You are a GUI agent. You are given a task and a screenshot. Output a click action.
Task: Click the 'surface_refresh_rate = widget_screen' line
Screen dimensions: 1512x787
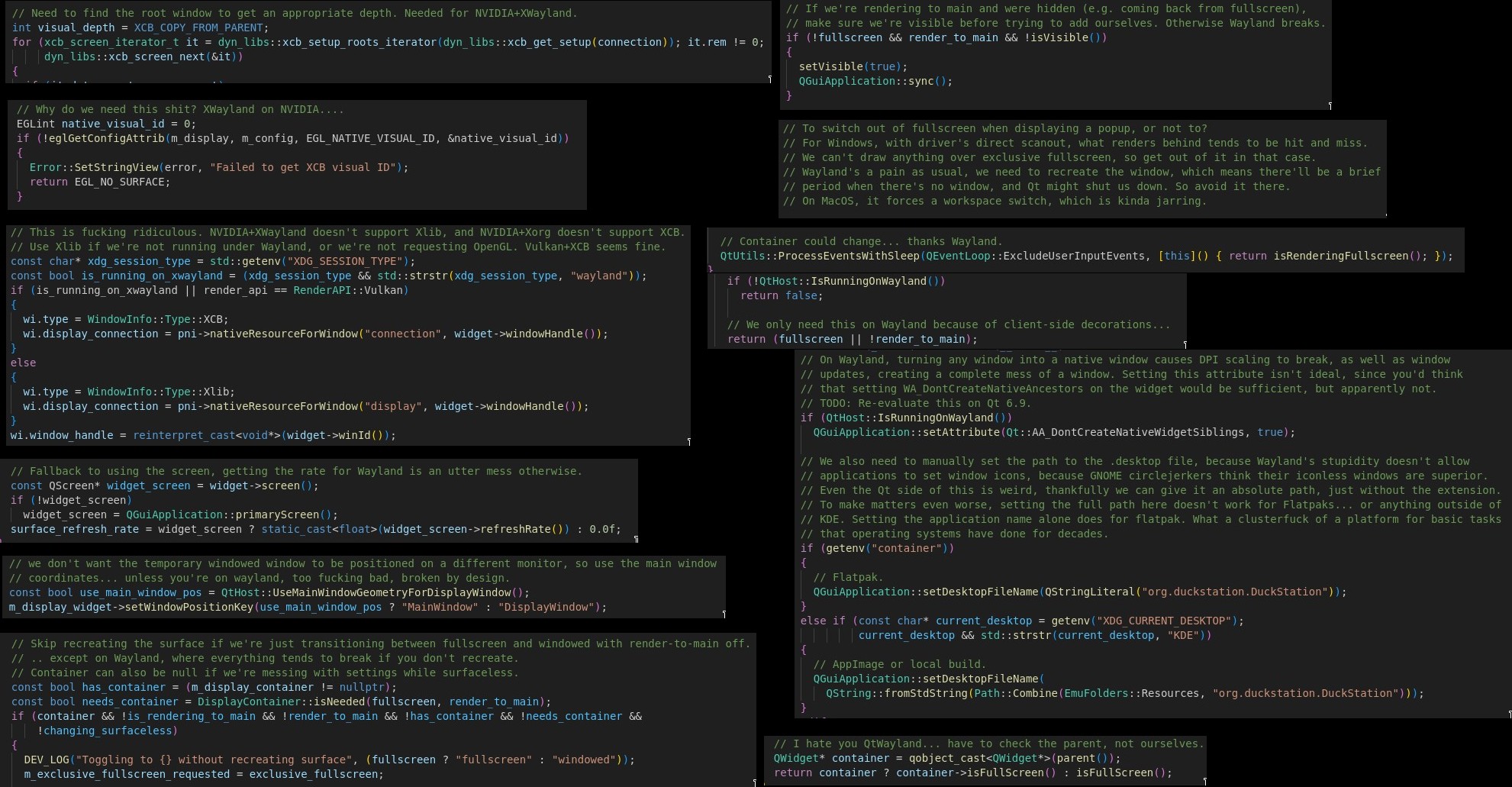coord(315,529)
